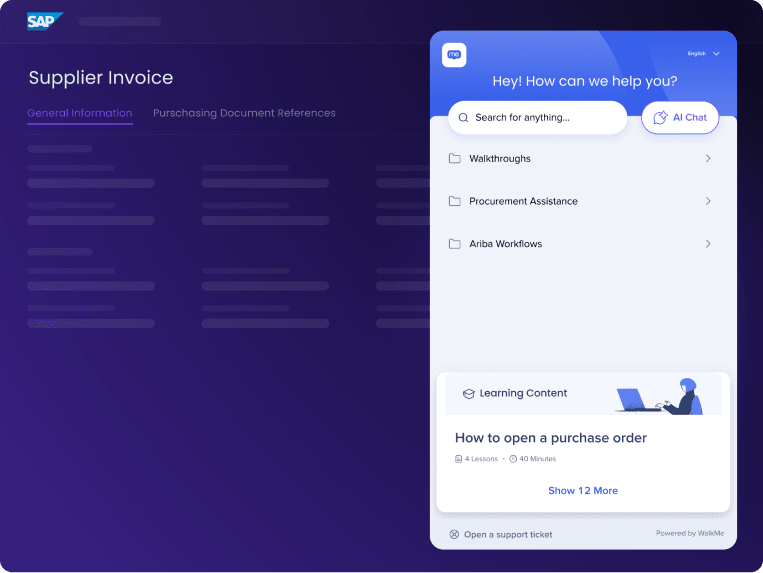Click the lessons document icon
This screenshot has width=763, height=573.
click(x=458, y=459)
